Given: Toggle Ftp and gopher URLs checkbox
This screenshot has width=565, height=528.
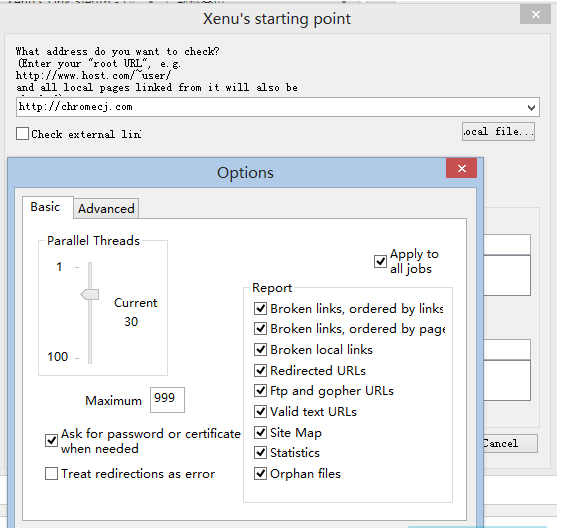Looking at the screenshot, I should 260,390.
